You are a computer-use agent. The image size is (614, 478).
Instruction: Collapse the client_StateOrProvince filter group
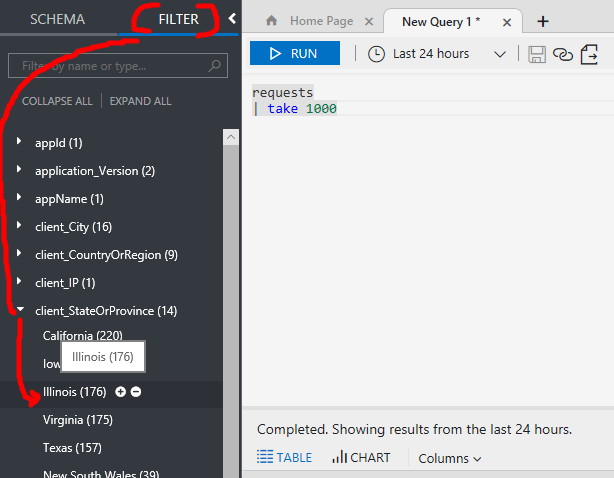coord(20,310)
